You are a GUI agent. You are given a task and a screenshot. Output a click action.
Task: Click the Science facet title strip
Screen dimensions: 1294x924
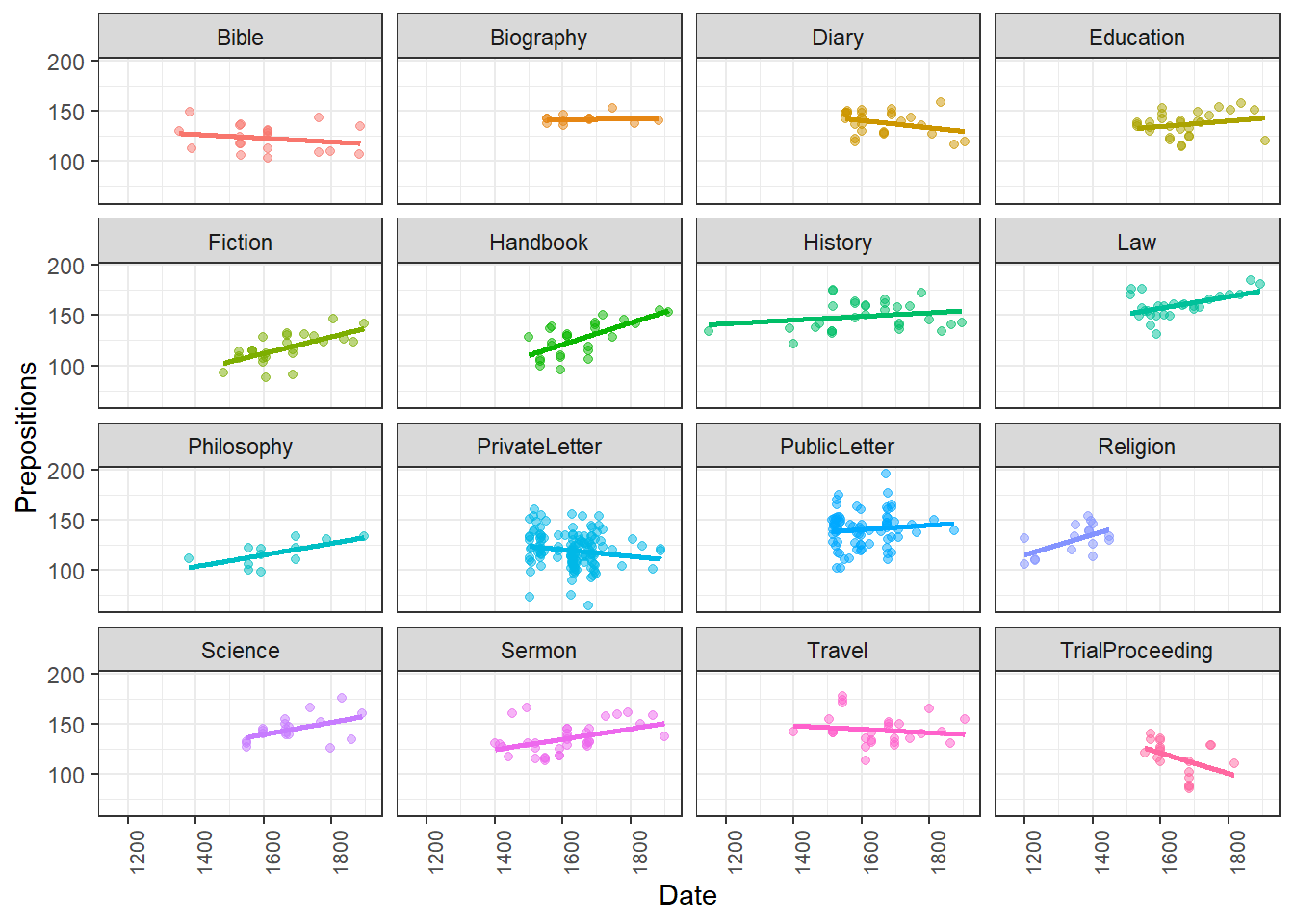[240, 651]
